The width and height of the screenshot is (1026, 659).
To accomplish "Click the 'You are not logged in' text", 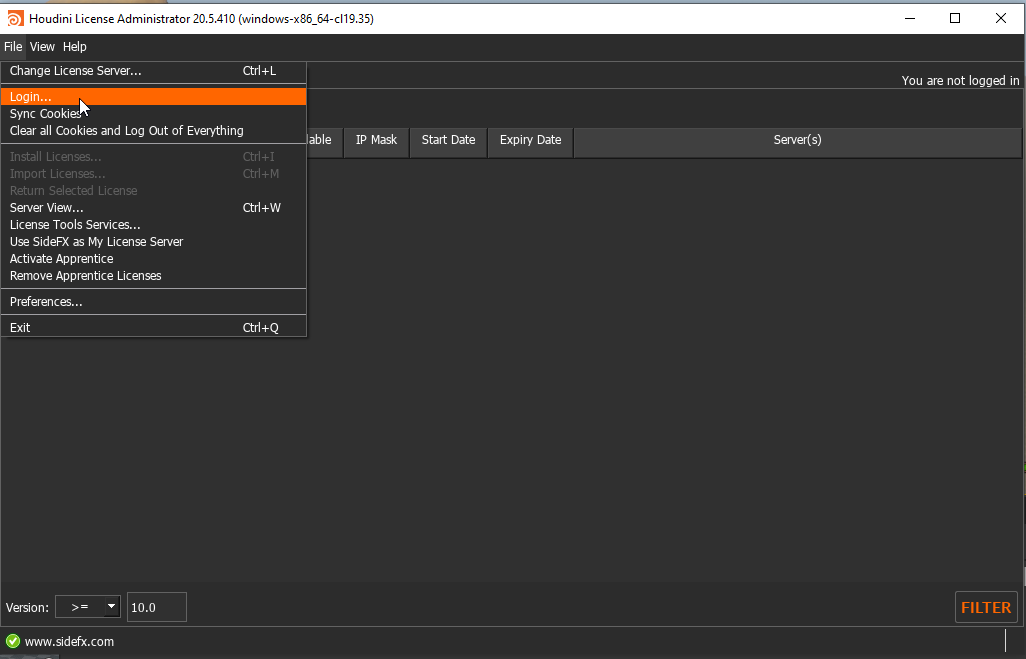I will (960, 80).
